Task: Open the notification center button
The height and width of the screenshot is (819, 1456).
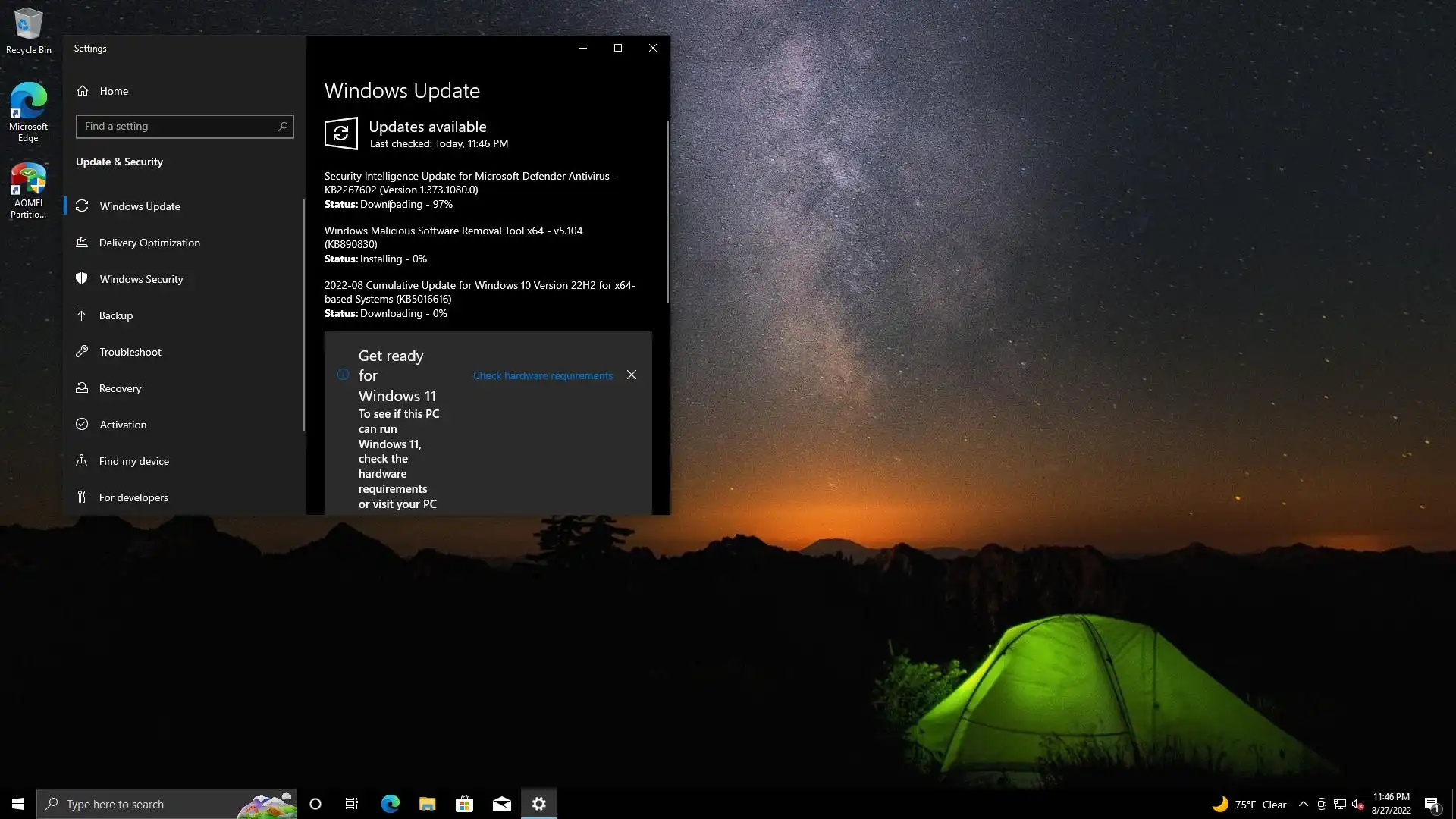Action: click(x=1432, y=805)
